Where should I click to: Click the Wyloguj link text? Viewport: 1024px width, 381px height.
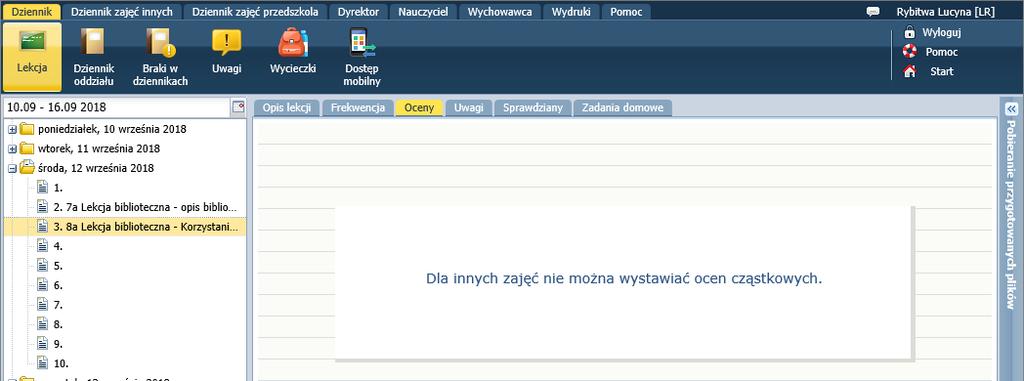941,32
